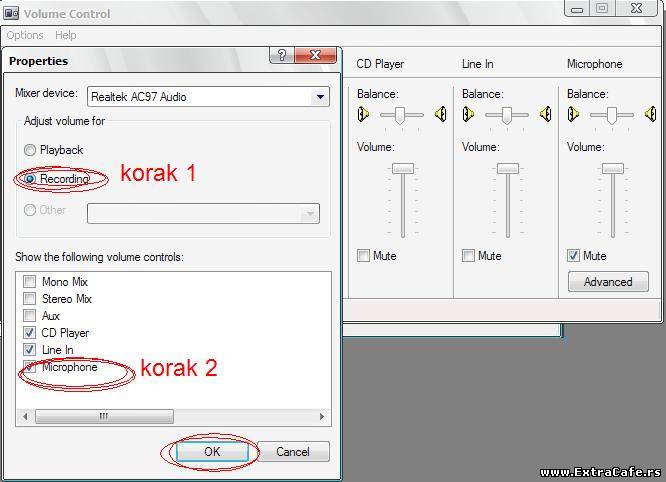The width and height of the screenshot is (666, 482).
Task: Uncheck the Line In volume control
Action: click(29, 350)
